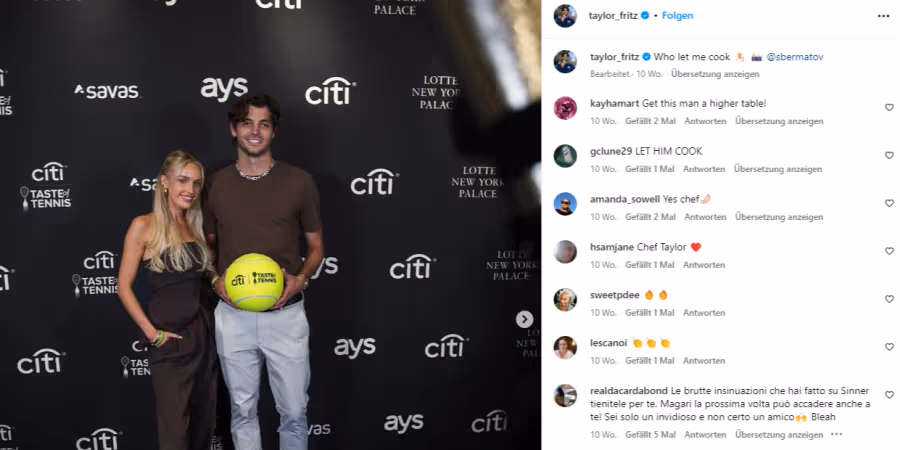The height and width of the screenshot is (450, 900).
Task: Click the main post photo
Action: [x=270, y=225]
